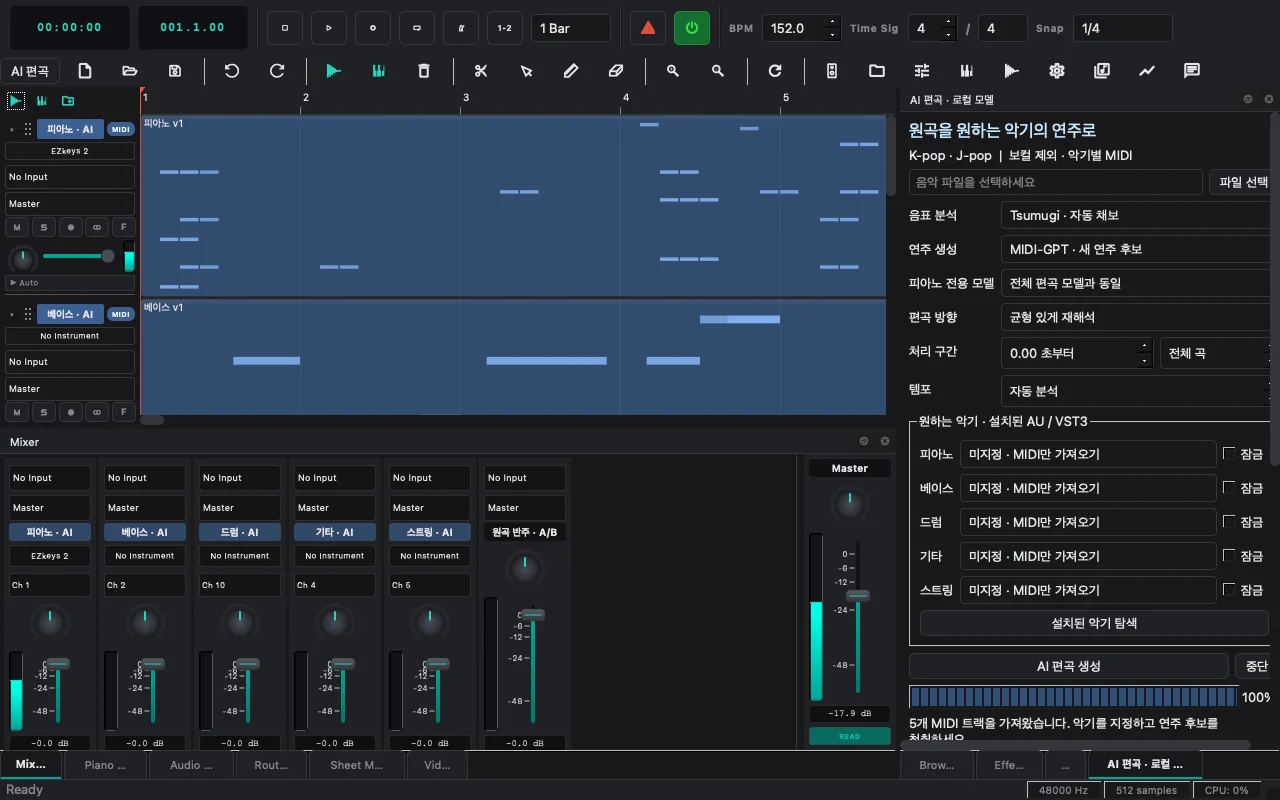Click the READ button under Master

(849, 736)
